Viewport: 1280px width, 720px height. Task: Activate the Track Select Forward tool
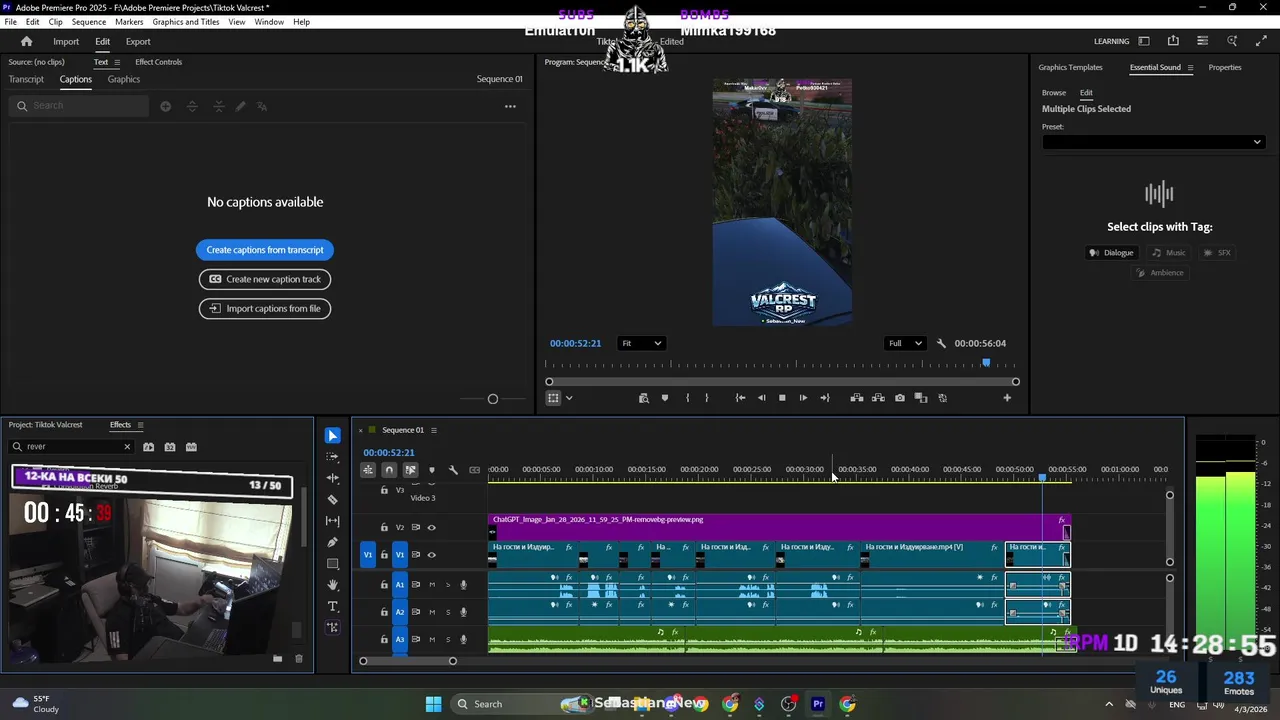coord(333,456)
